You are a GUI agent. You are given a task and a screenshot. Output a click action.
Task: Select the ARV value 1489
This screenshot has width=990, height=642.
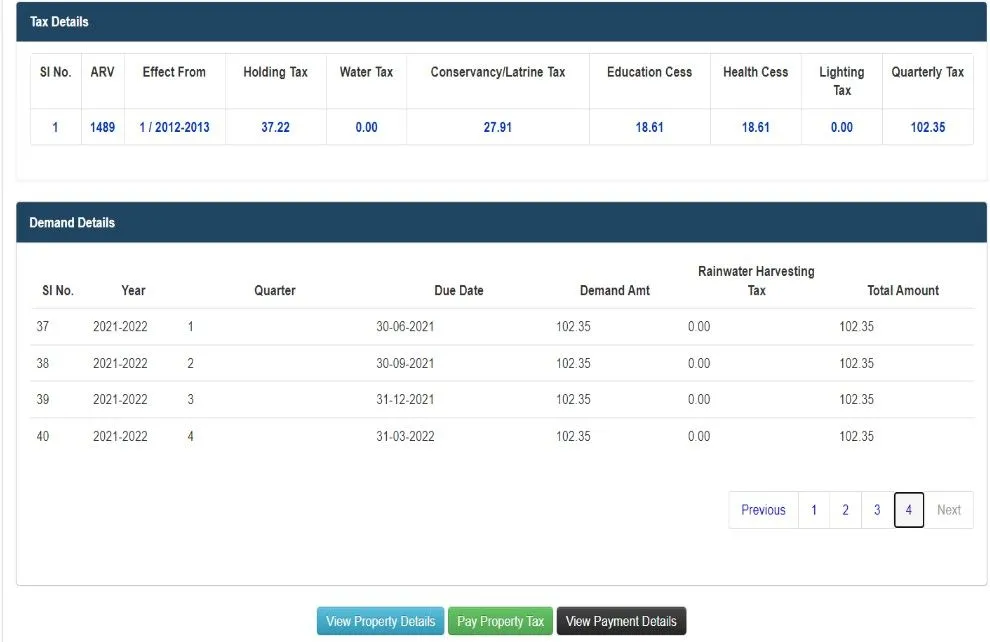click(x=102, y=128)
